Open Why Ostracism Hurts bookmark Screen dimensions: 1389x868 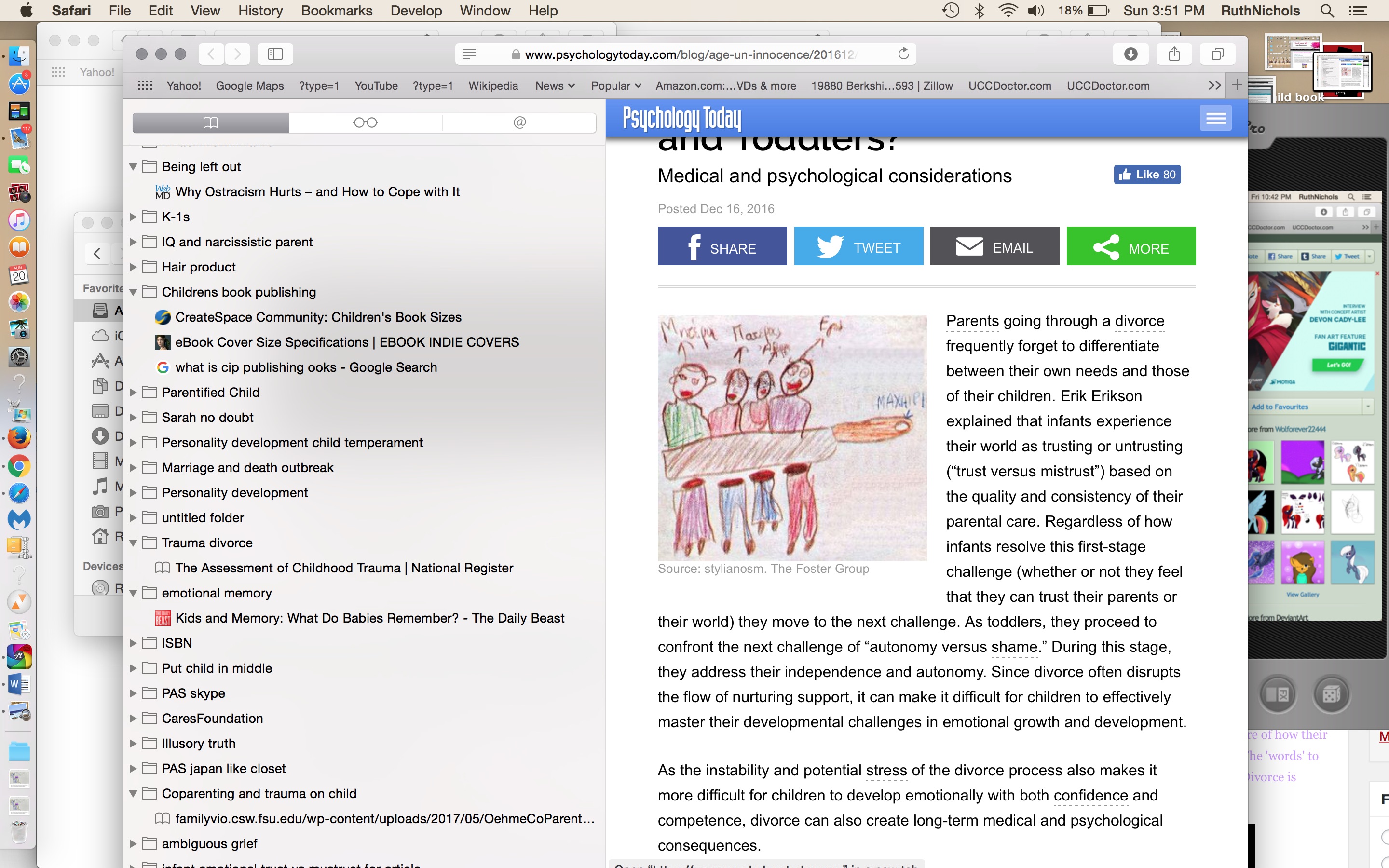[317, 192]
